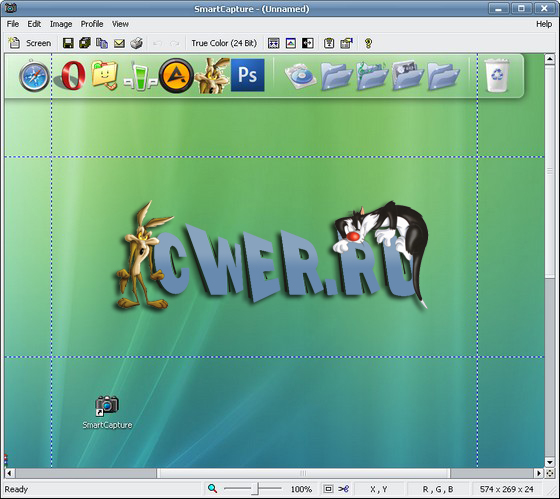Open the Image menu

click(61, 24)
